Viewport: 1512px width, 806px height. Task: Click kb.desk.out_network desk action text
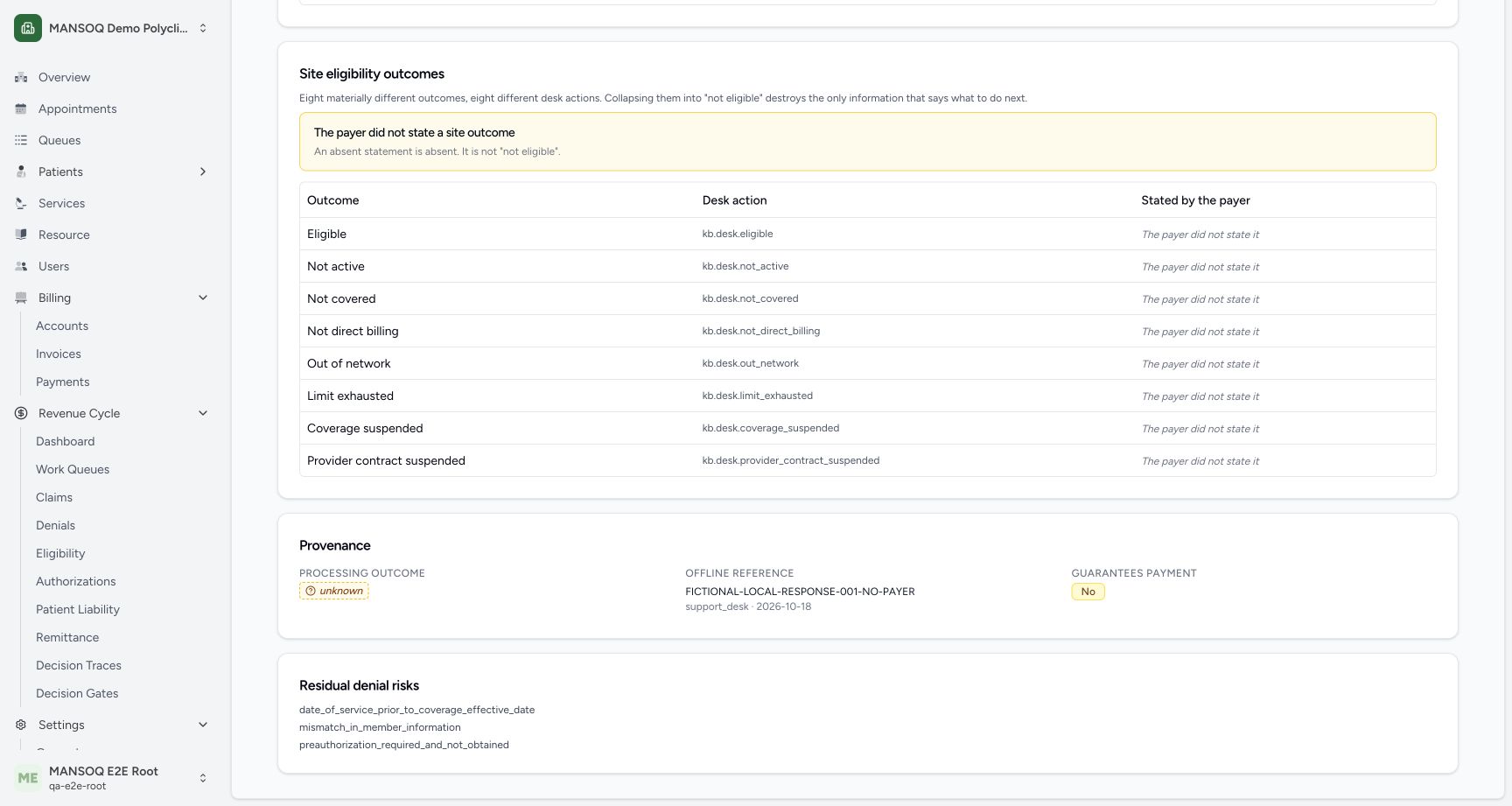pos(751,363)
